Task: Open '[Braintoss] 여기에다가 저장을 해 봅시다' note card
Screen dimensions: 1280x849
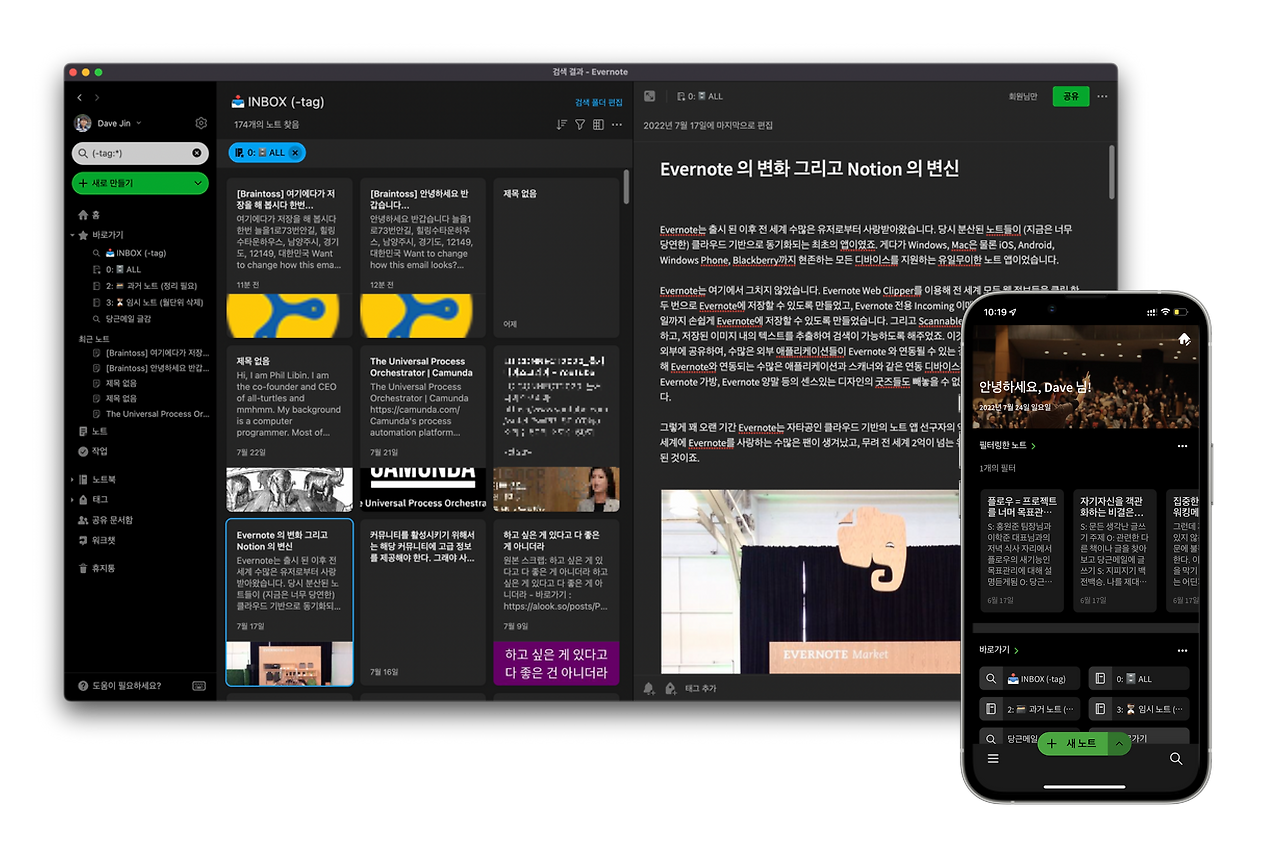Action: (x=289, y=258)
